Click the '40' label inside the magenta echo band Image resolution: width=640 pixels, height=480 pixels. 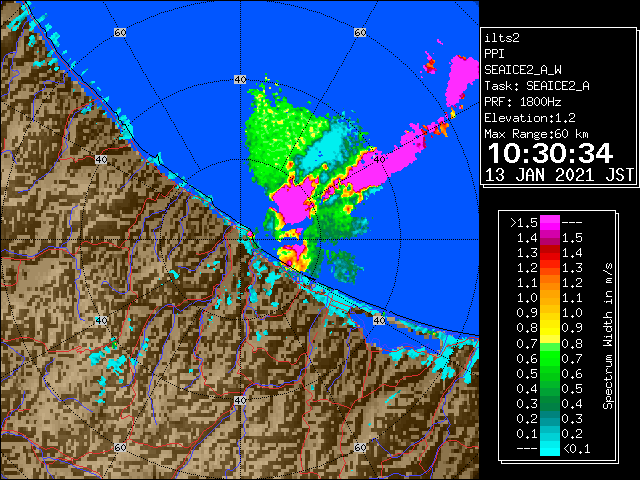pos(379,159)
